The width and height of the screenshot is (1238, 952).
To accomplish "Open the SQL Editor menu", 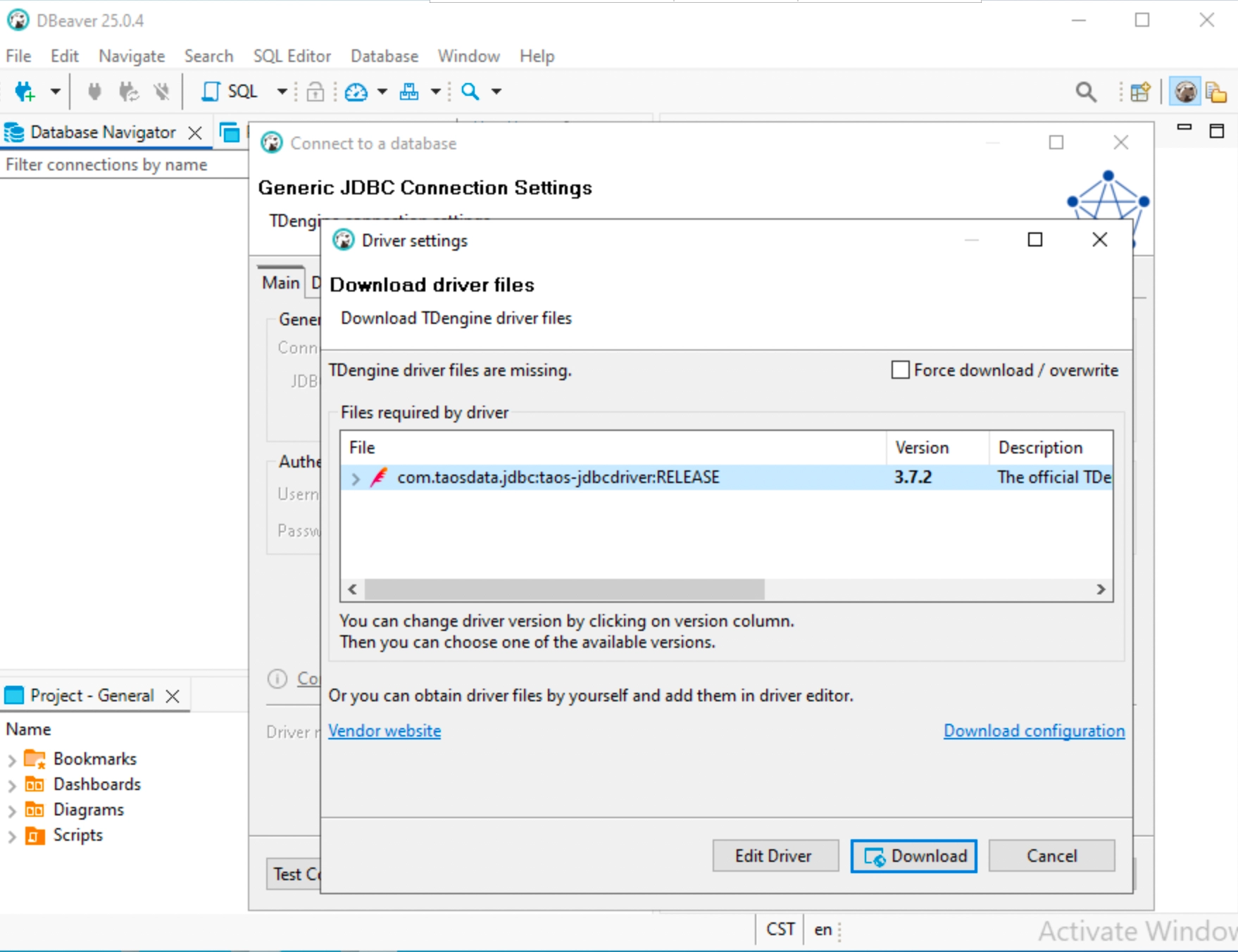I will pos(292,56).
